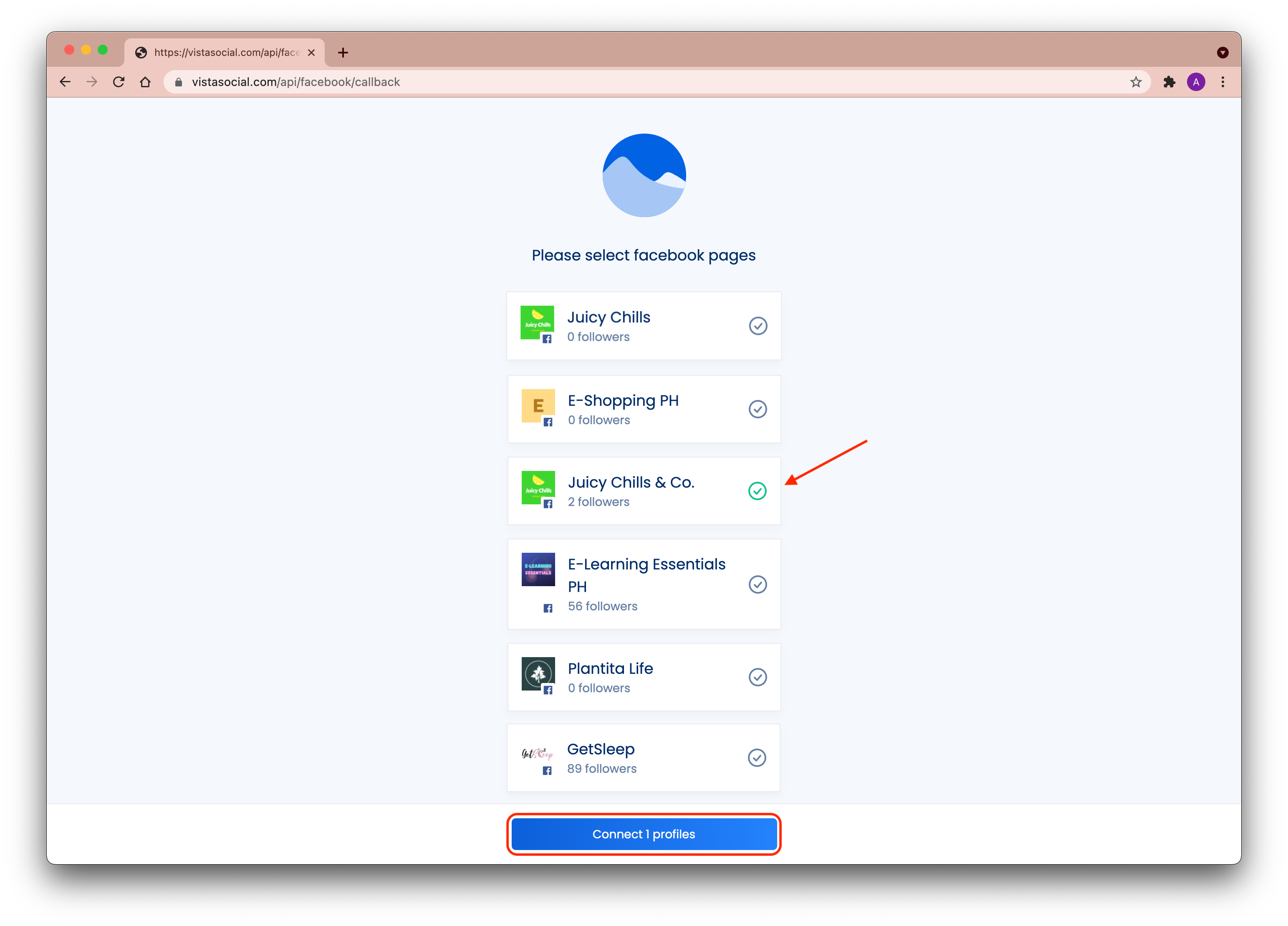Click the '2 followers' text
1288x926 pixels.
[x=599, y=502]
